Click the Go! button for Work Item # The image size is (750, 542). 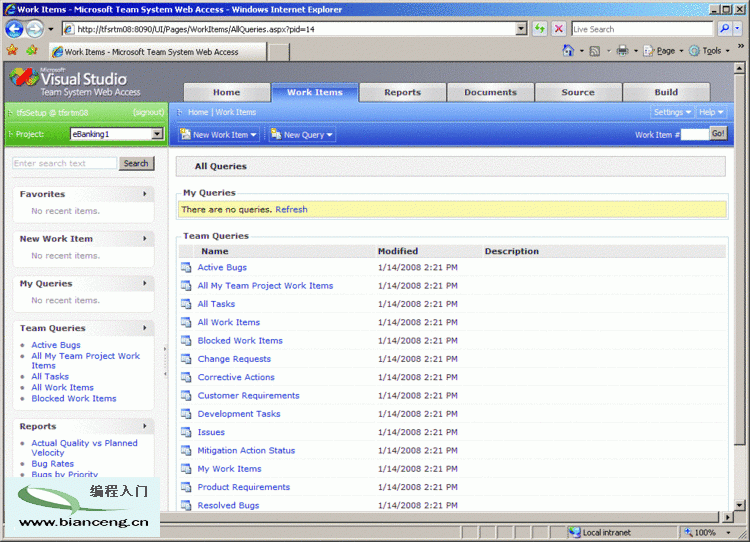click(718, 133)
